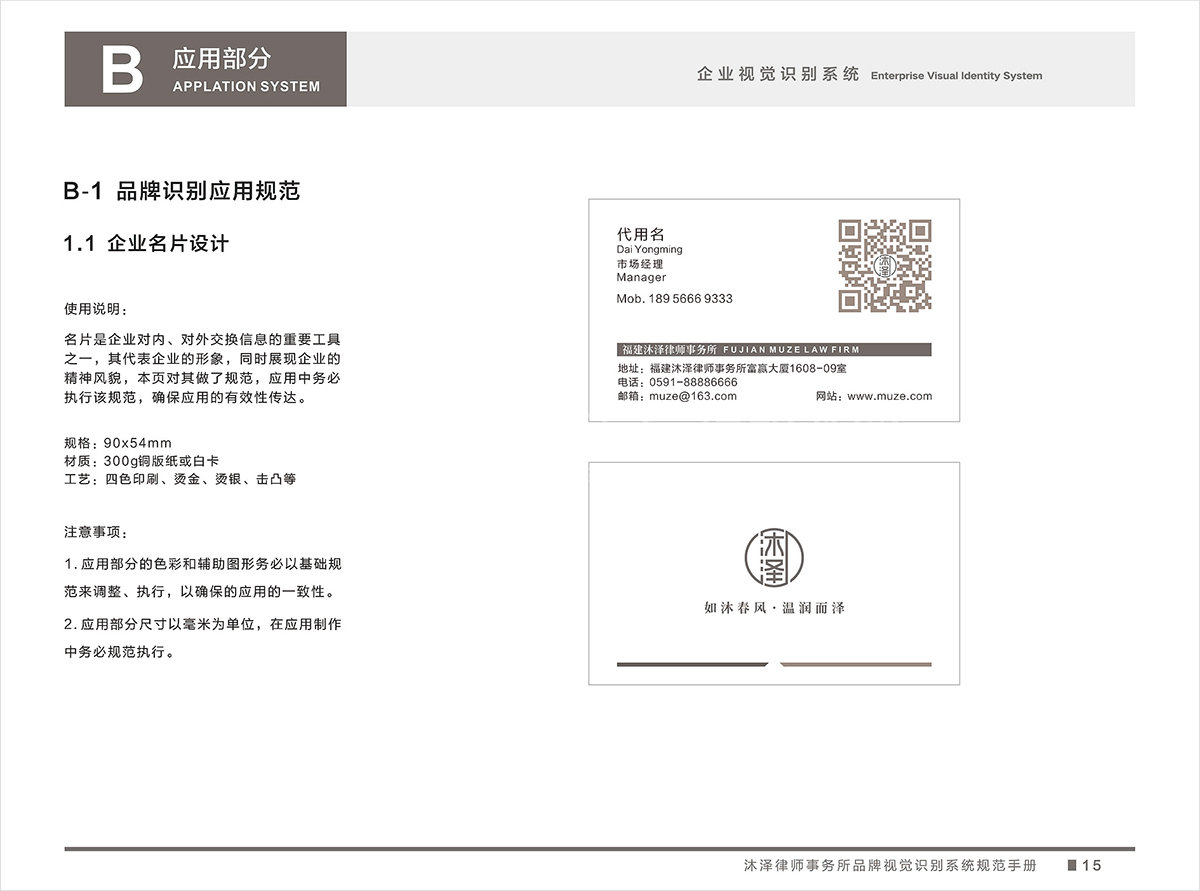Click the dark gray stripe on card back
Viewport: 1200px width, 891px height.
(x=692, y=664)
